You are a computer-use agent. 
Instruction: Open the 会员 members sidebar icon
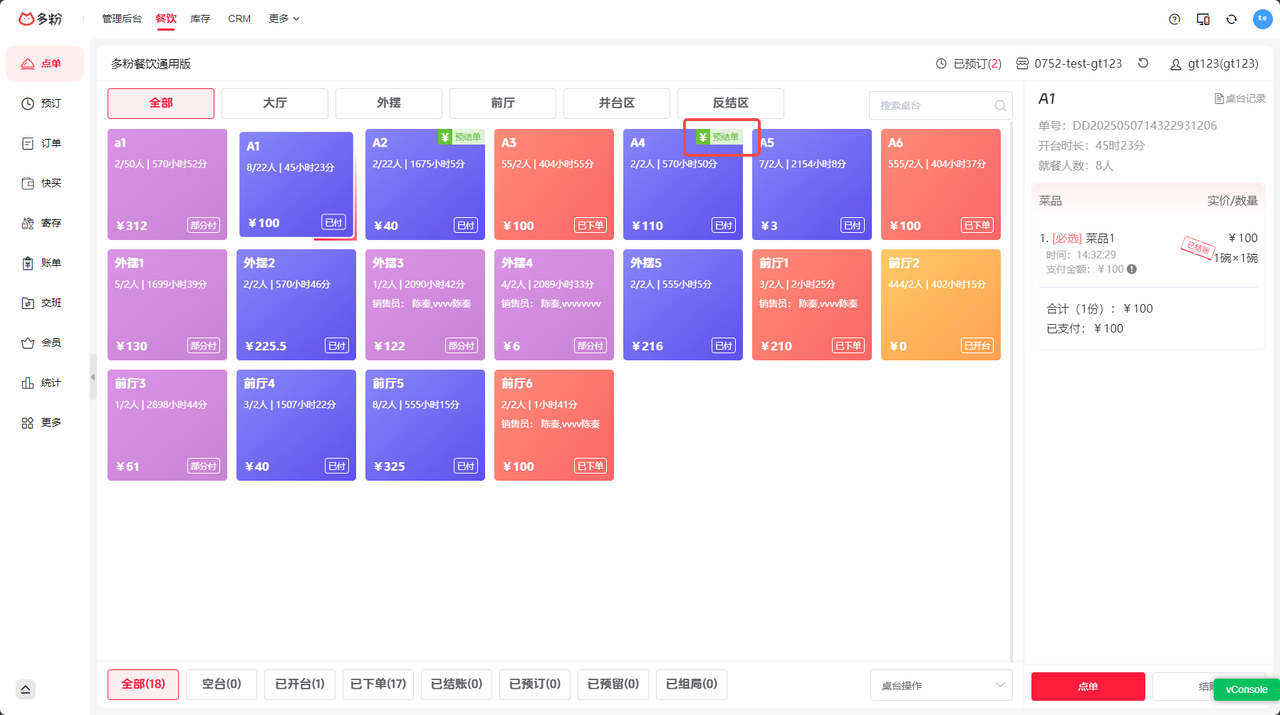(42, 343)
